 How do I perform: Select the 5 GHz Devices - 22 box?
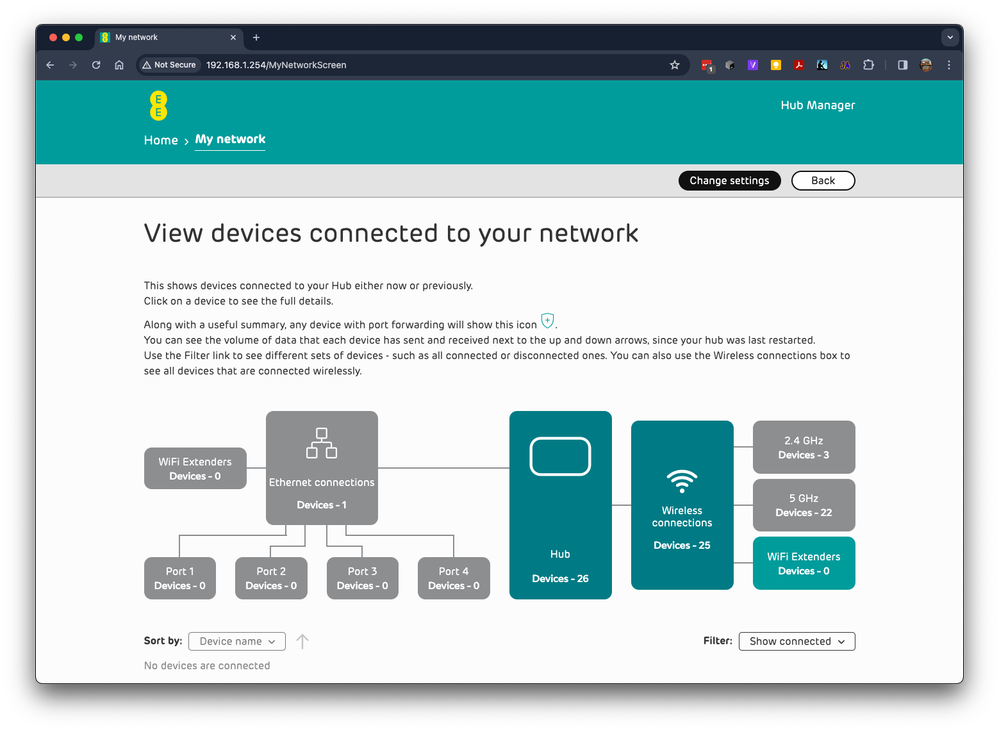[x=803, y=505]
